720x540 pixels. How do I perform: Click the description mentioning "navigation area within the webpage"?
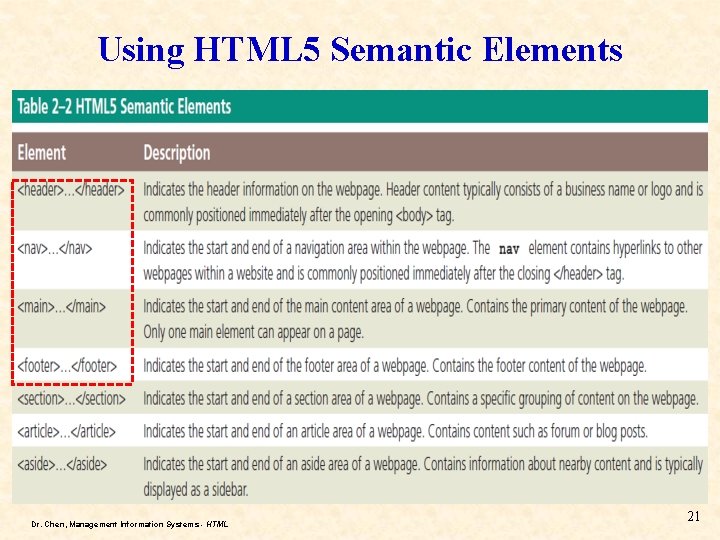point(423,261)
